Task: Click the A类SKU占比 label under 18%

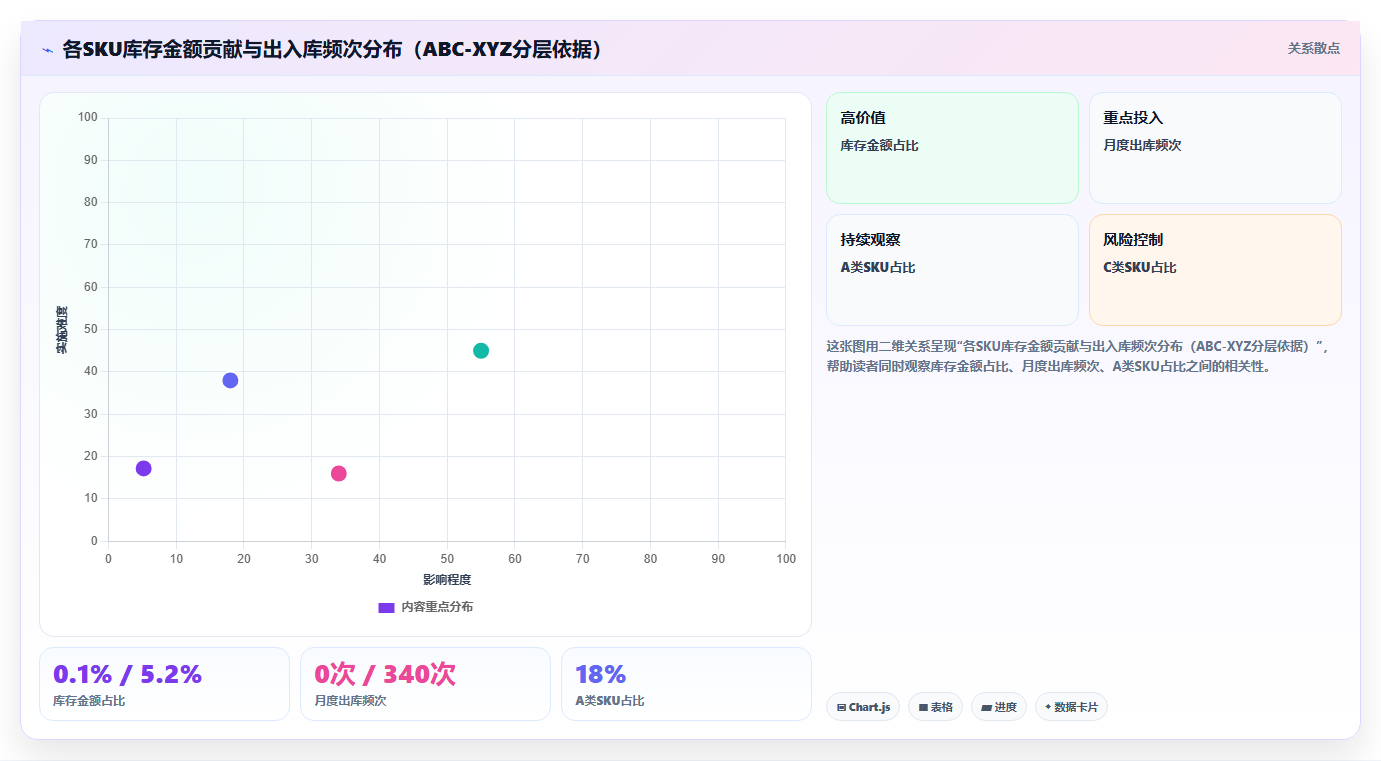Action: point(610,701)
